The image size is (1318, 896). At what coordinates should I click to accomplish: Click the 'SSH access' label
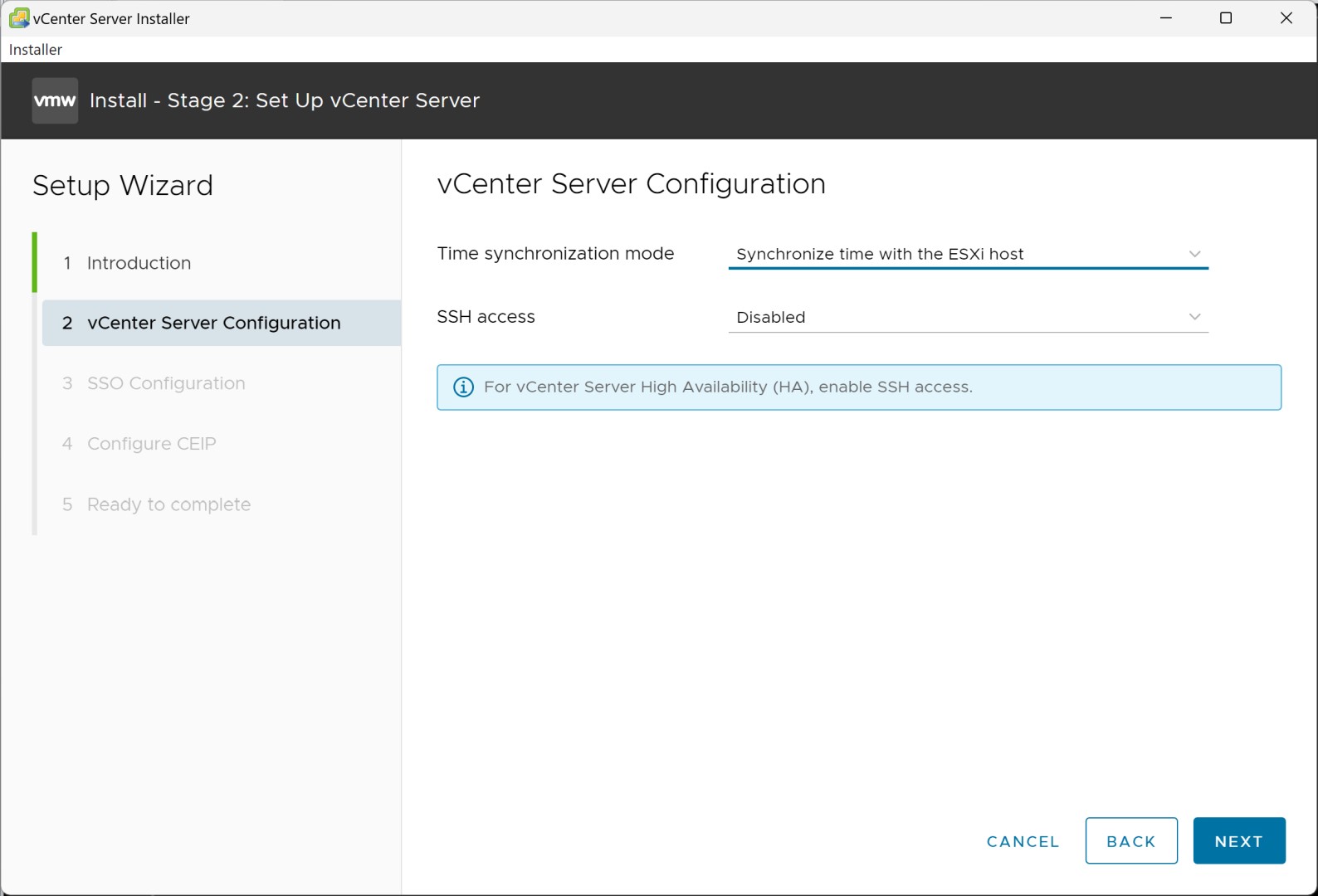click(486, 317)
